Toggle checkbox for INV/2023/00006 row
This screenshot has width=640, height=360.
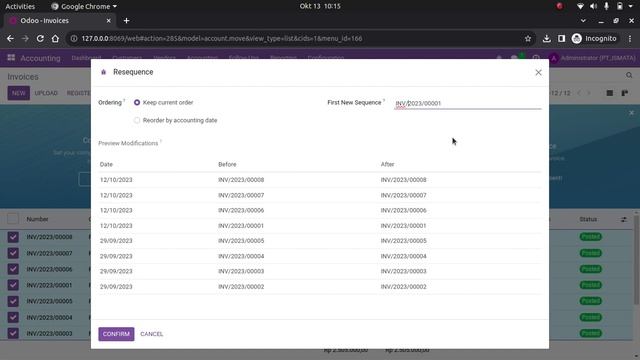click(x=13, y=269)
